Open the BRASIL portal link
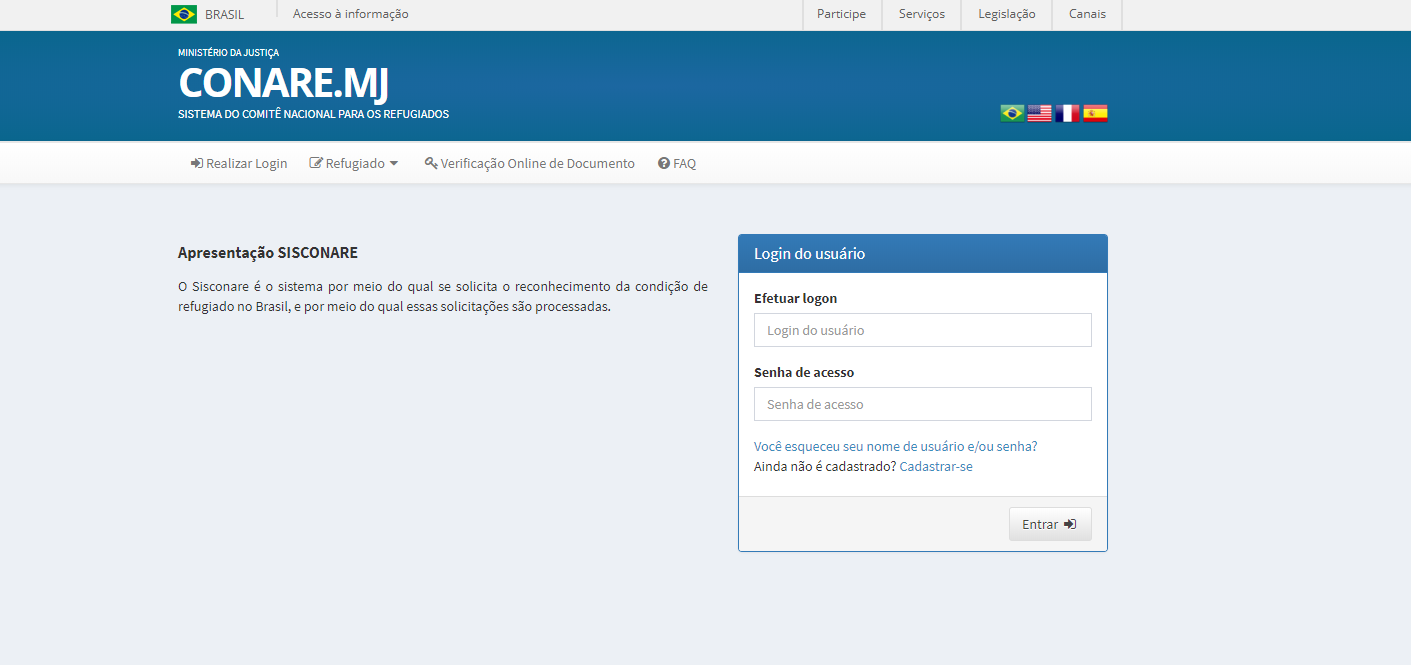The image size is (1411, 665). pos(224,14)
